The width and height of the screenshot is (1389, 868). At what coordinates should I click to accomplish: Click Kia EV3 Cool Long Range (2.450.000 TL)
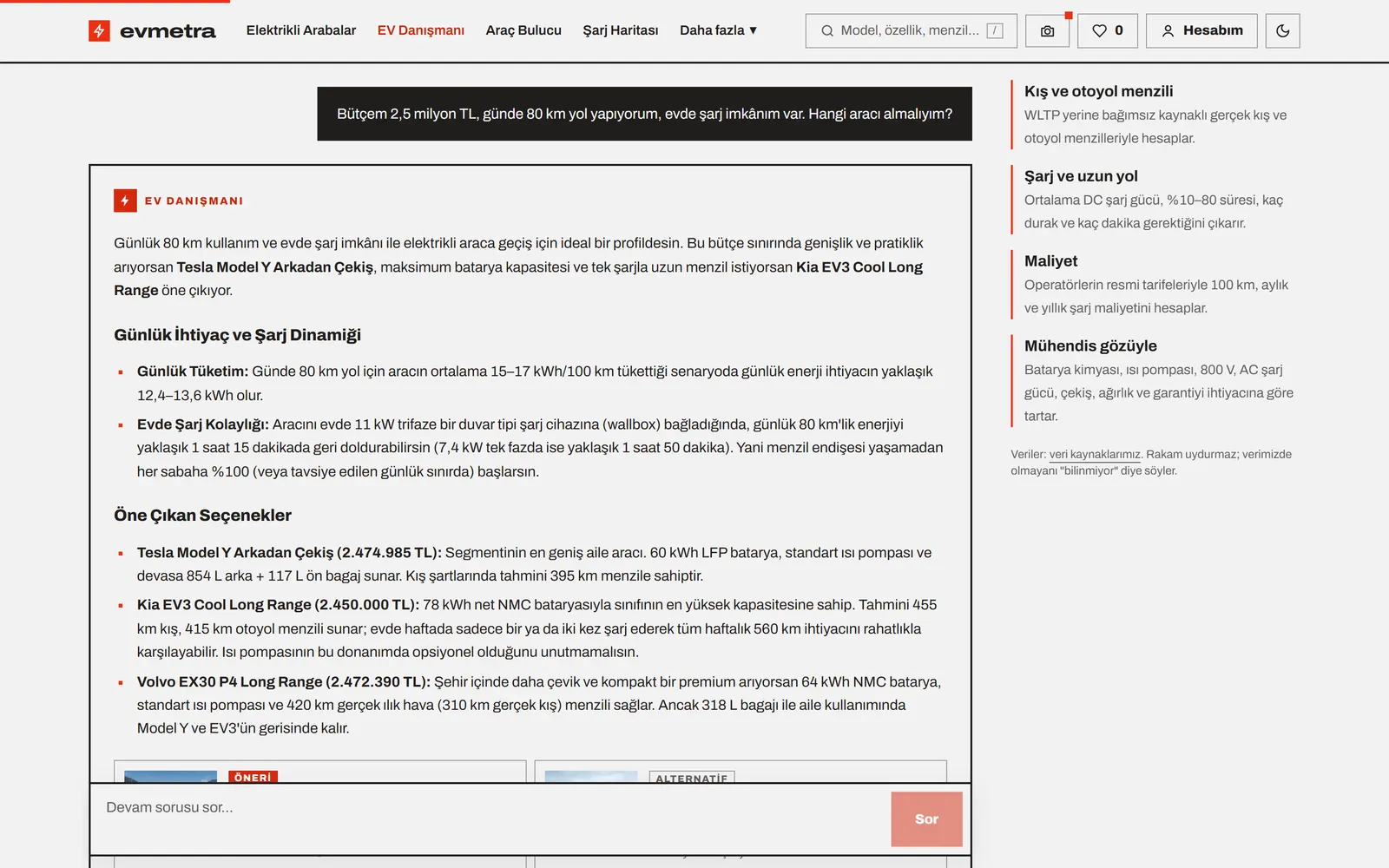coord(278,605)
